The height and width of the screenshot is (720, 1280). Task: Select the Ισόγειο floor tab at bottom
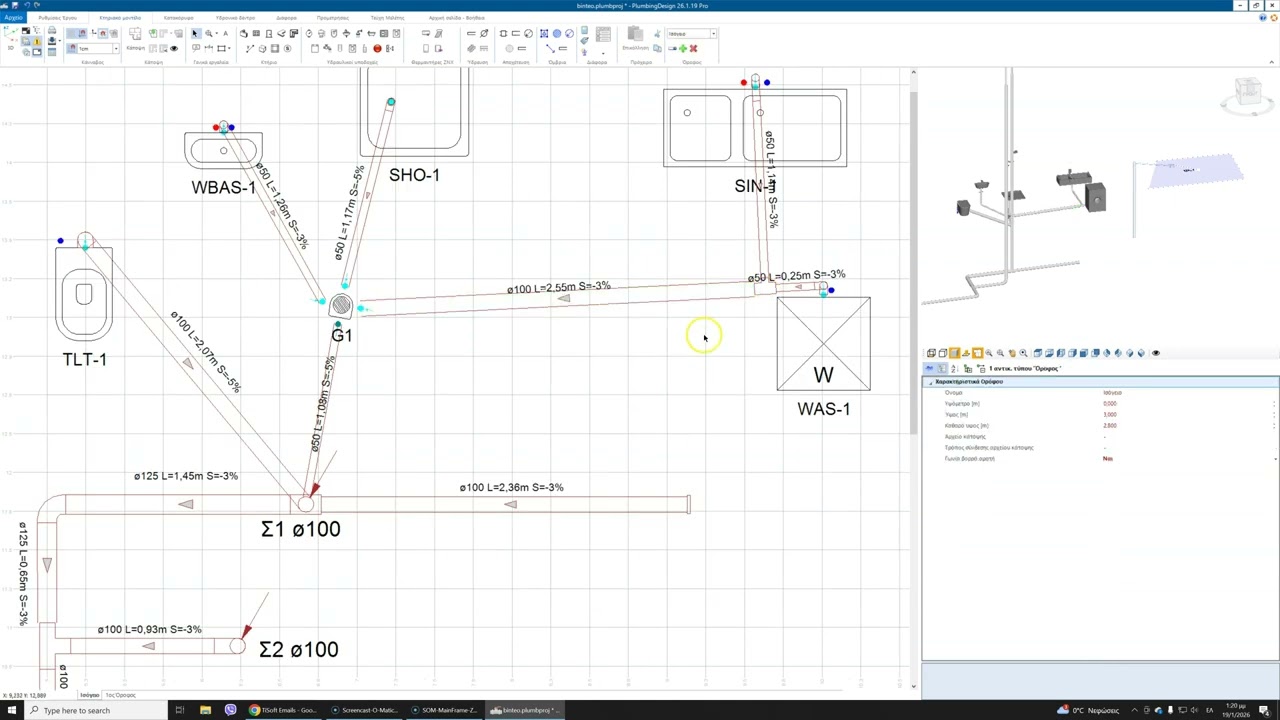(x=90, y=695)
